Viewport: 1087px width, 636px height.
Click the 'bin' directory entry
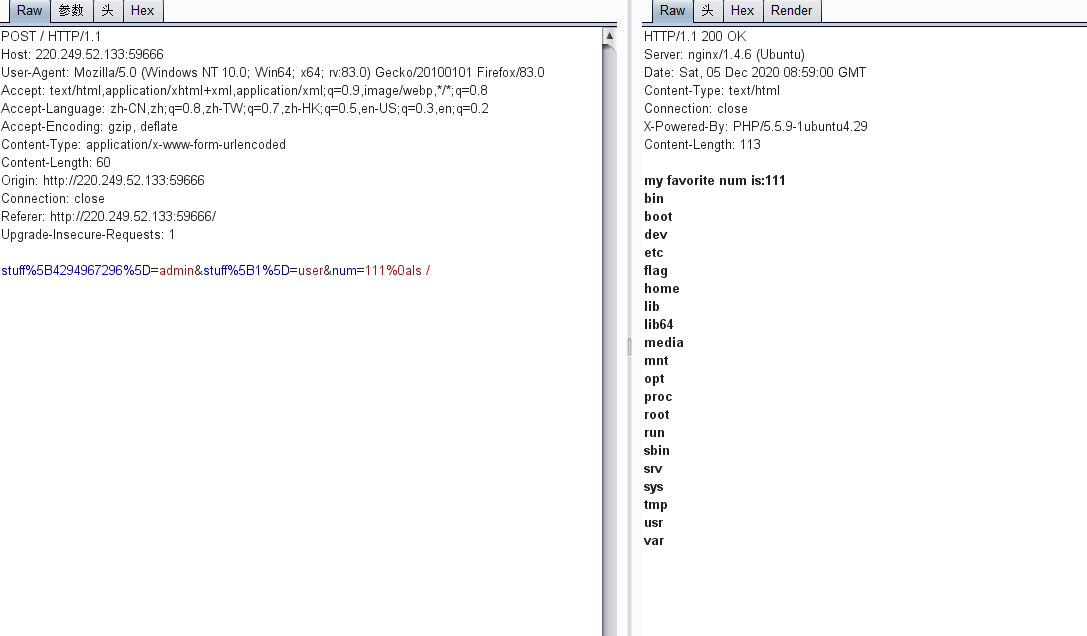[654, 198]
